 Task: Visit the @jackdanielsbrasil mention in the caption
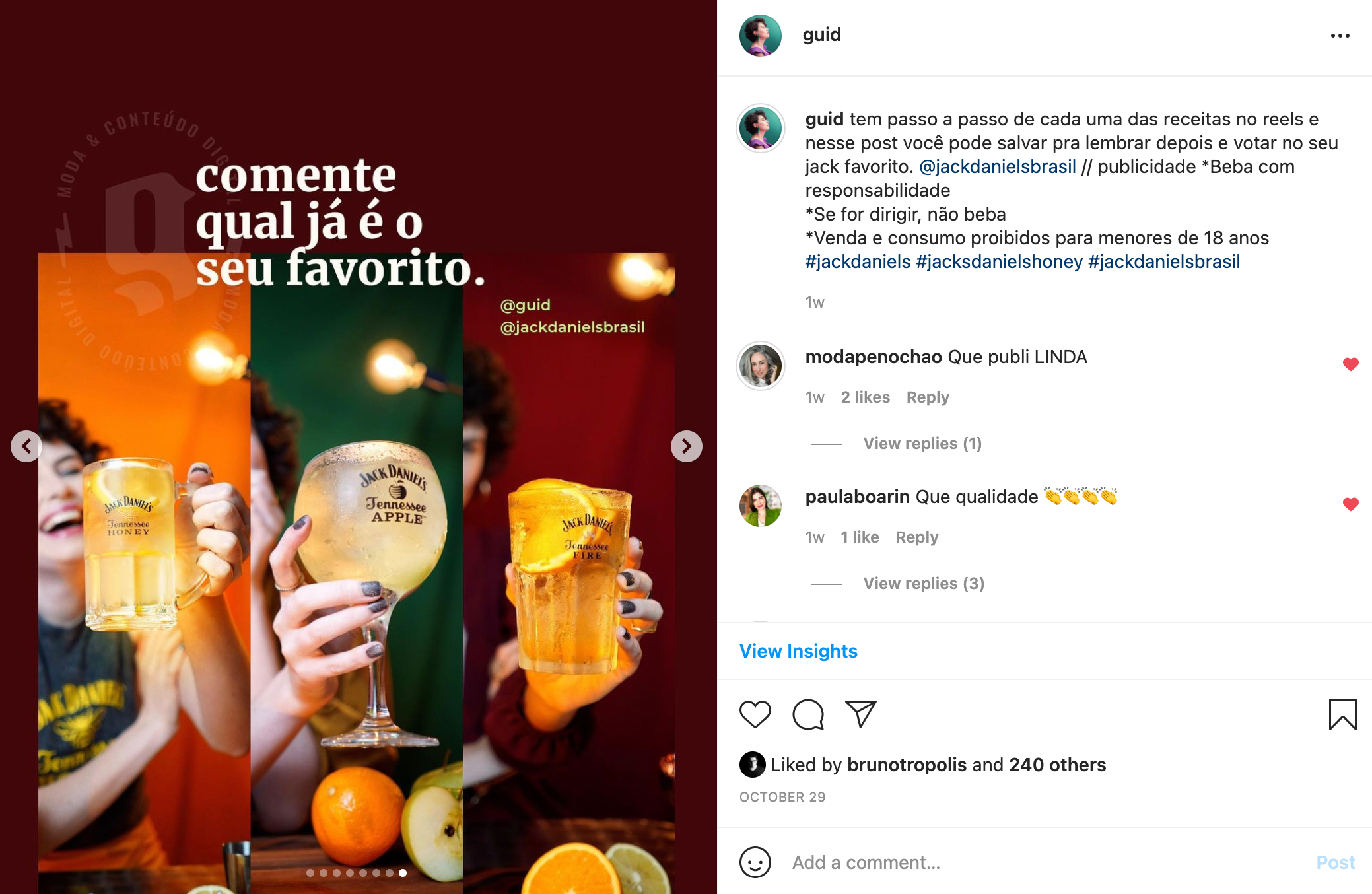pyautogui.click(x=997, y=167)
